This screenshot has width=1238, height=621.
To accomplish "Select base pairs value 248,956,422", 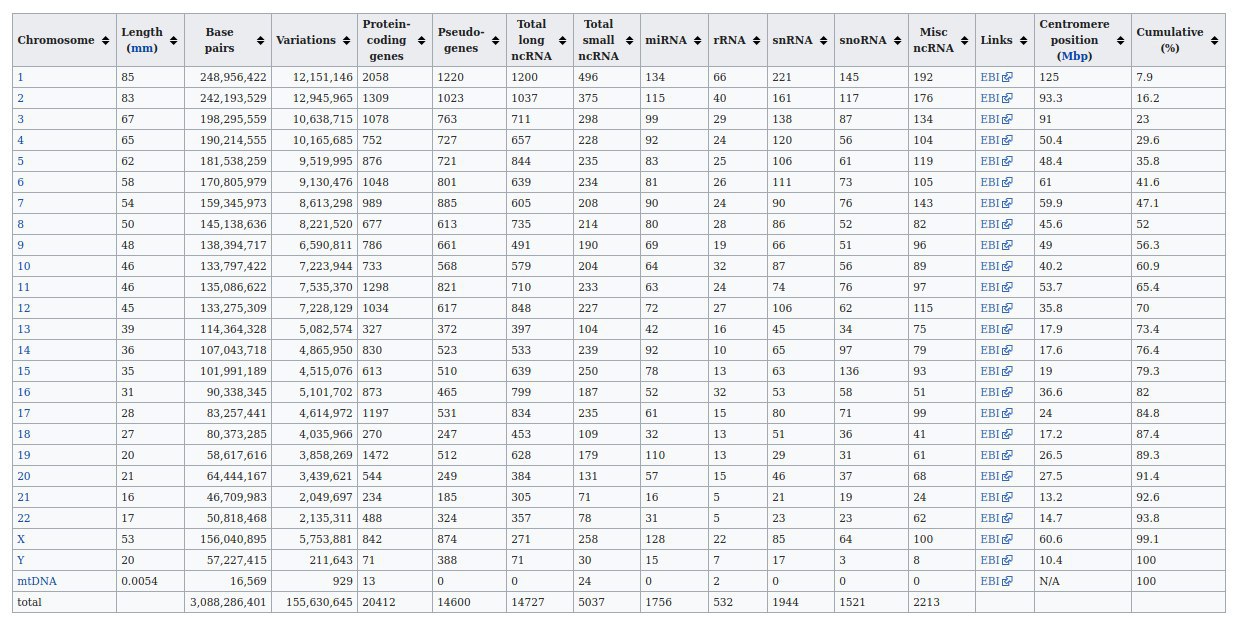I will click(231, 77).
